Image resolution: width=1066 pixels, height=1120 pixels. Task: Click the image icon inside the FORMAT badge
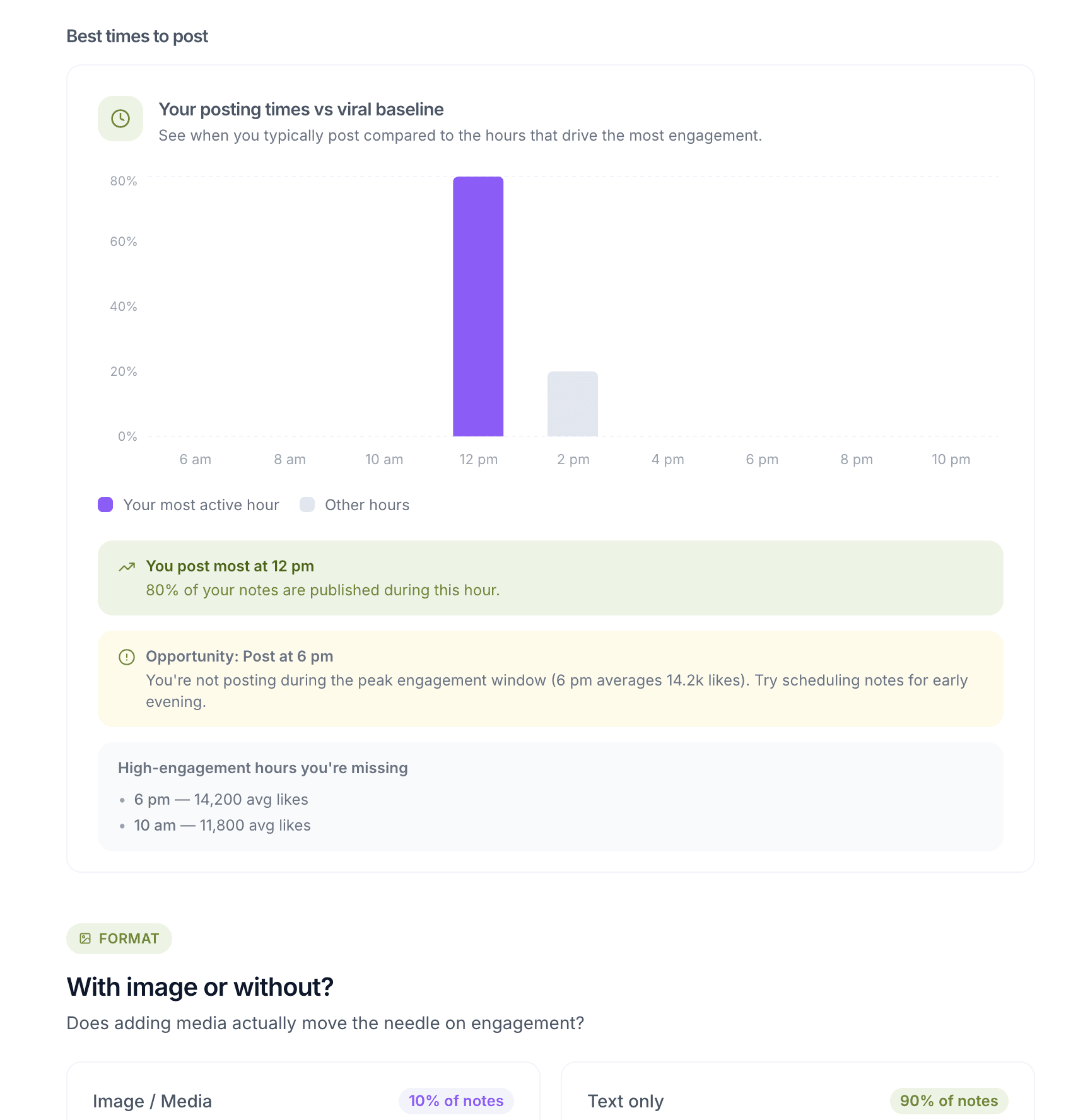click(85, 938)
